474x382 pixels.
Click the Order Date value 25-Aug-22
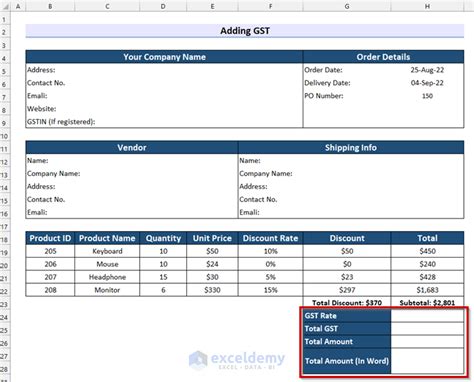(x=427, y=70)
